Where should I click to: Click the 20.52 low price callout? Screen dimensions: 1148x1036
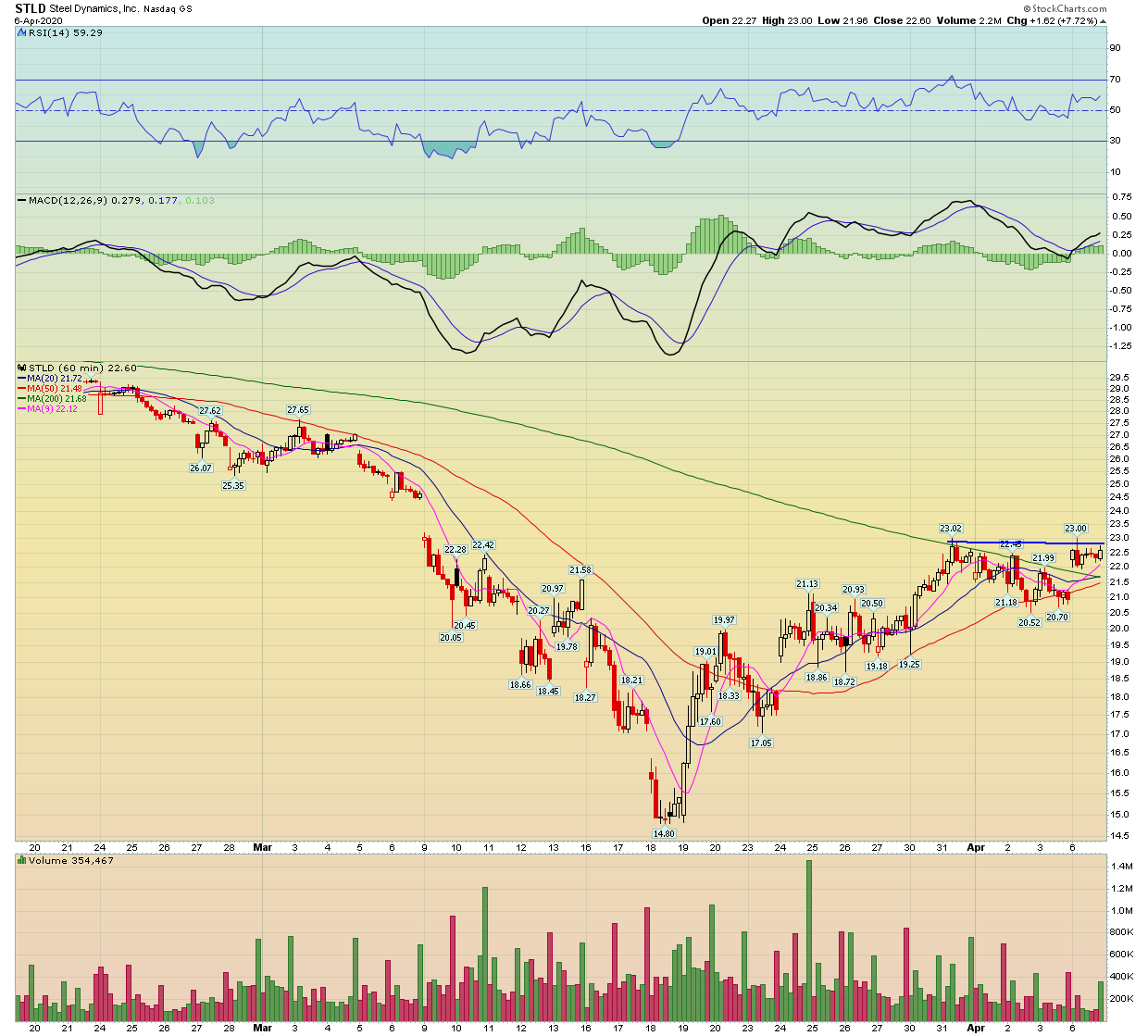(1029, 623)
